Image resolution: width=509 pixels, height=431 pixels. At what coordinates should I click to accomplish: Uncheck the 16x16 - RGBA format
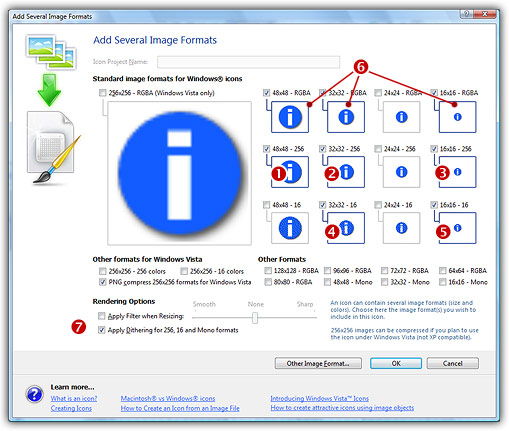pyautogui.click(x=434, y=93)
